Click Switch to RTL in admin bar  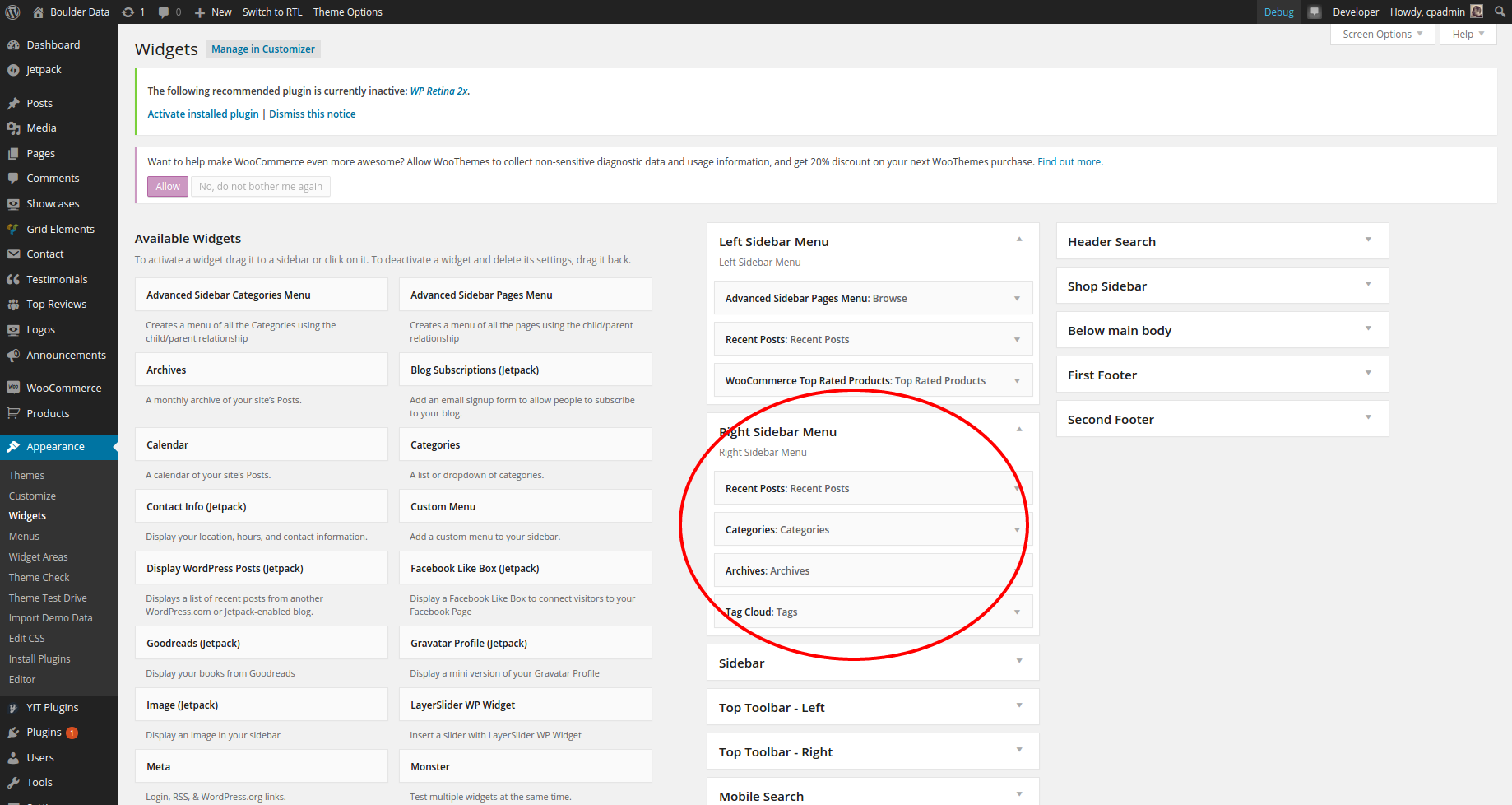point(272,12)
